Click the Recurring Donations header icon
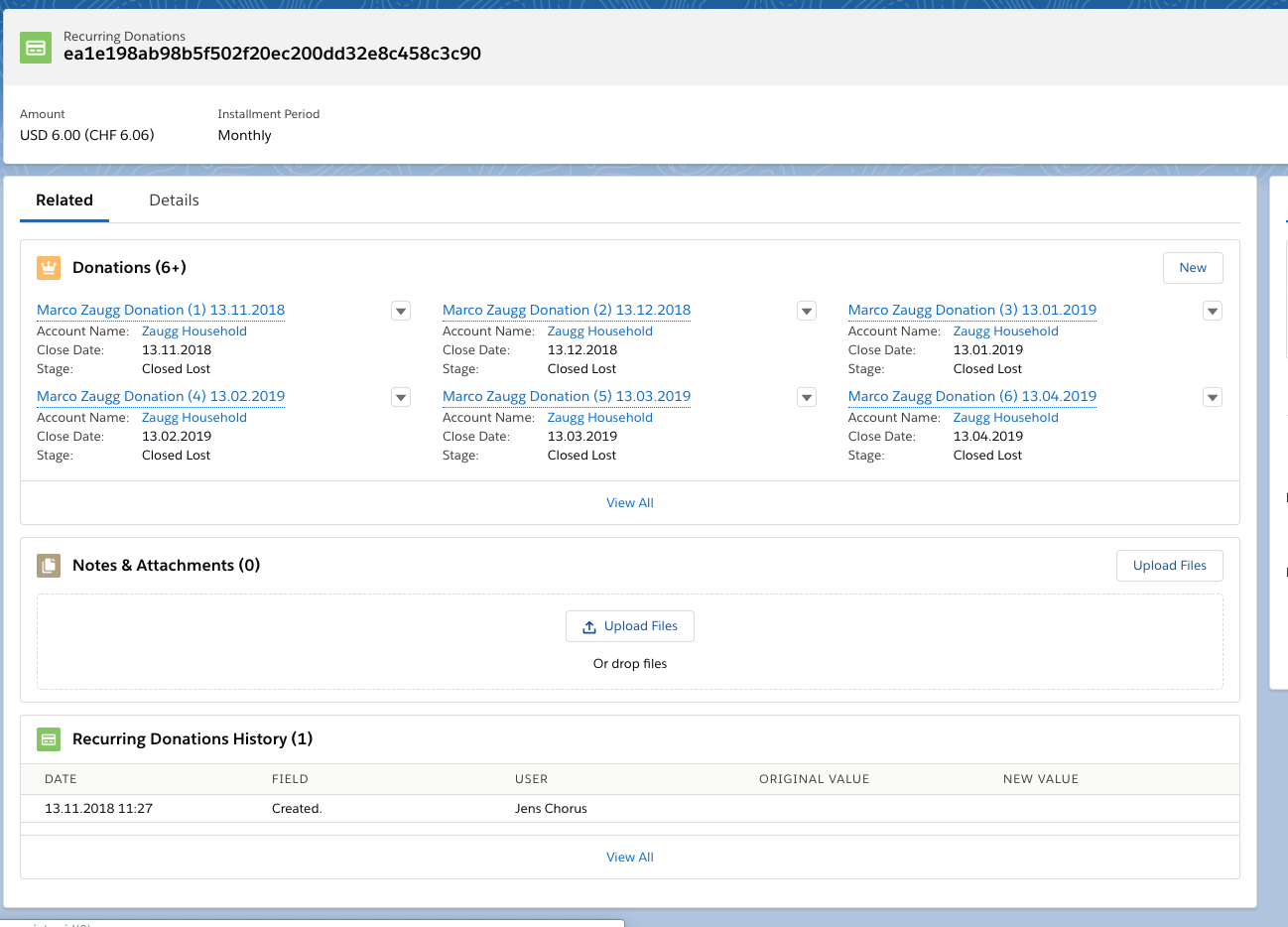 pos(36,47)
